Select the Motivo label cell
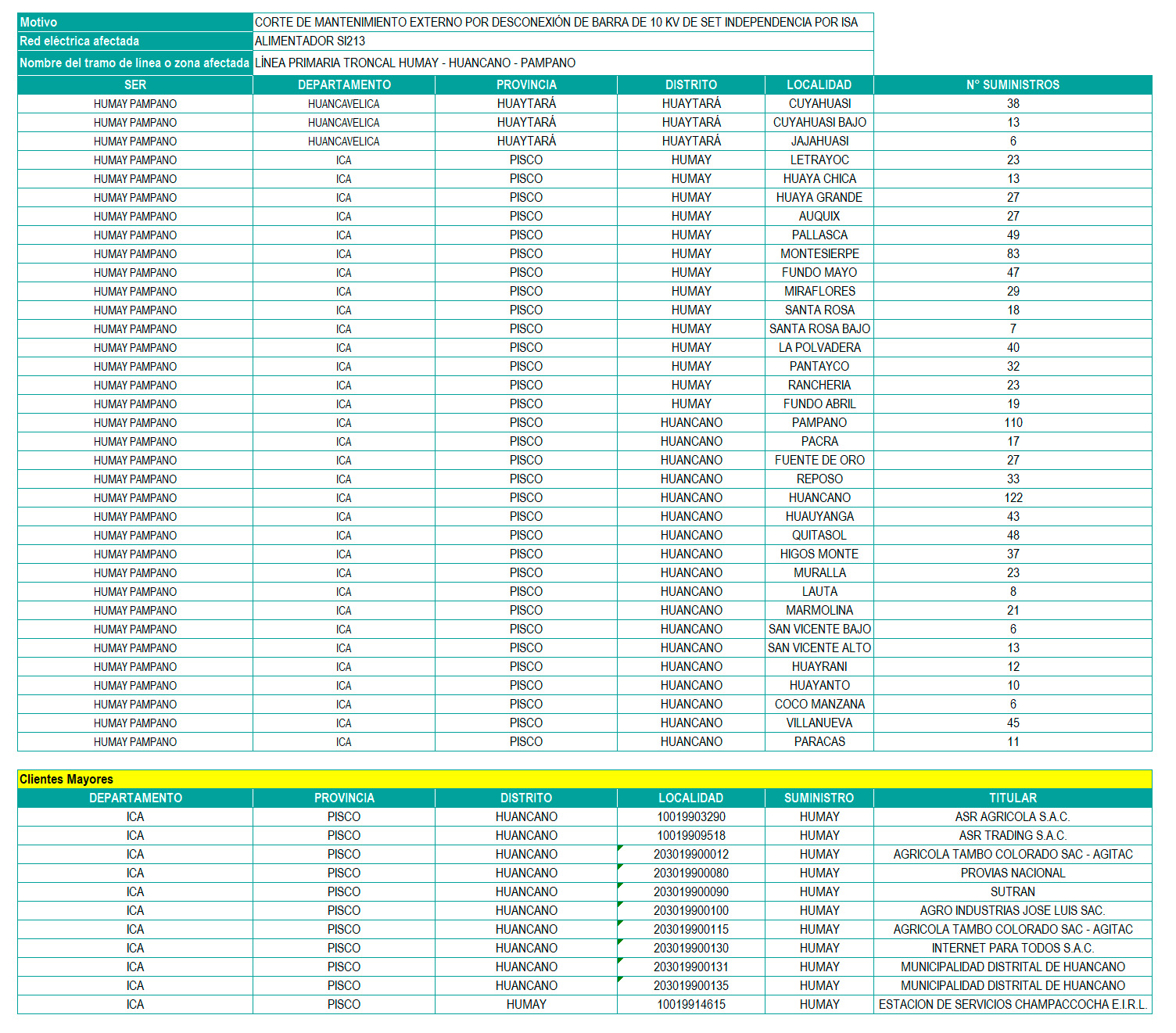The height and width of the screenshot is (1033, 1176). click(x=134, y=23)
